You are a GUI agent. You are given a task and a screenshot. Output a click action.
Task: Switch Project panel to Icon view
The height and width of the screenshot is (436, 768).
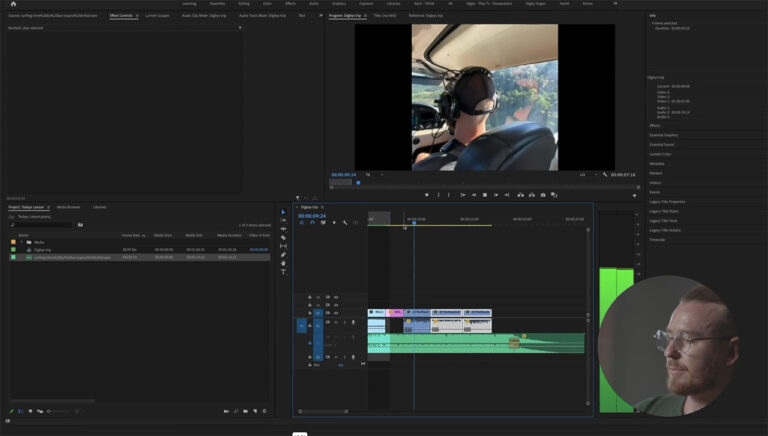[x=30, y=411]
